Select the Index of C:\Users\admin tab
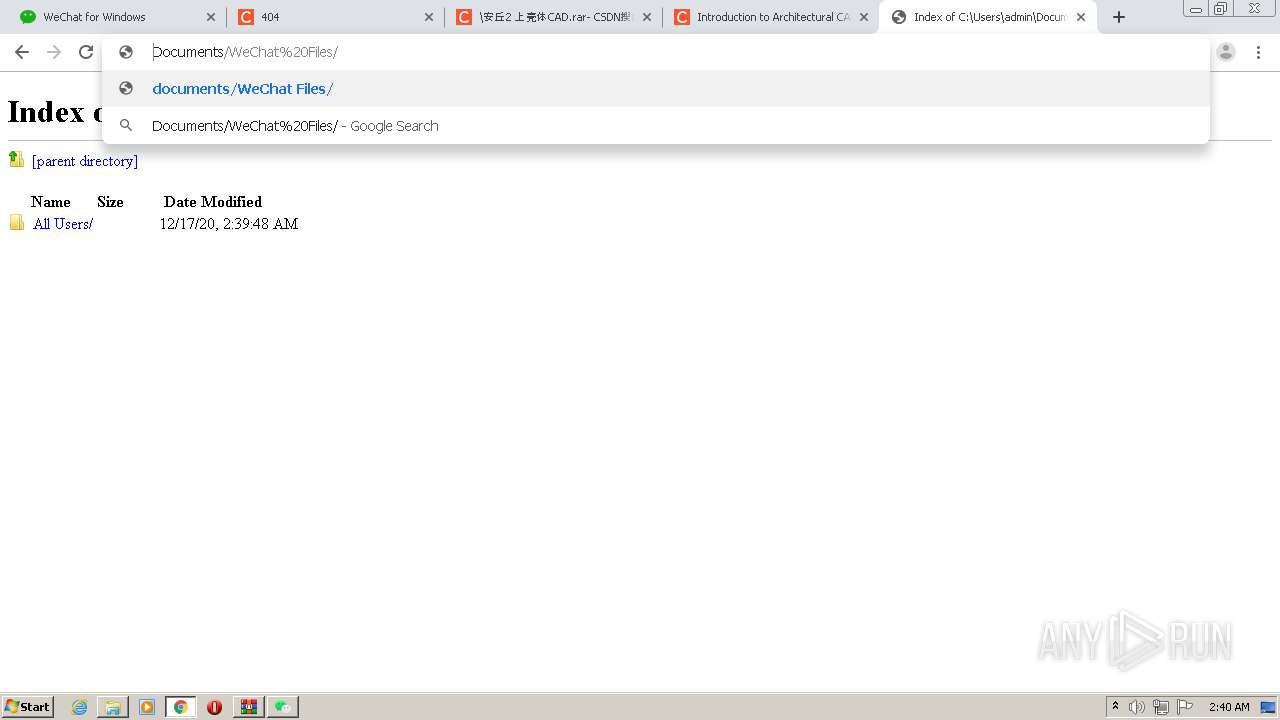This screenshot has width=1280, height=720. [988, 17]
